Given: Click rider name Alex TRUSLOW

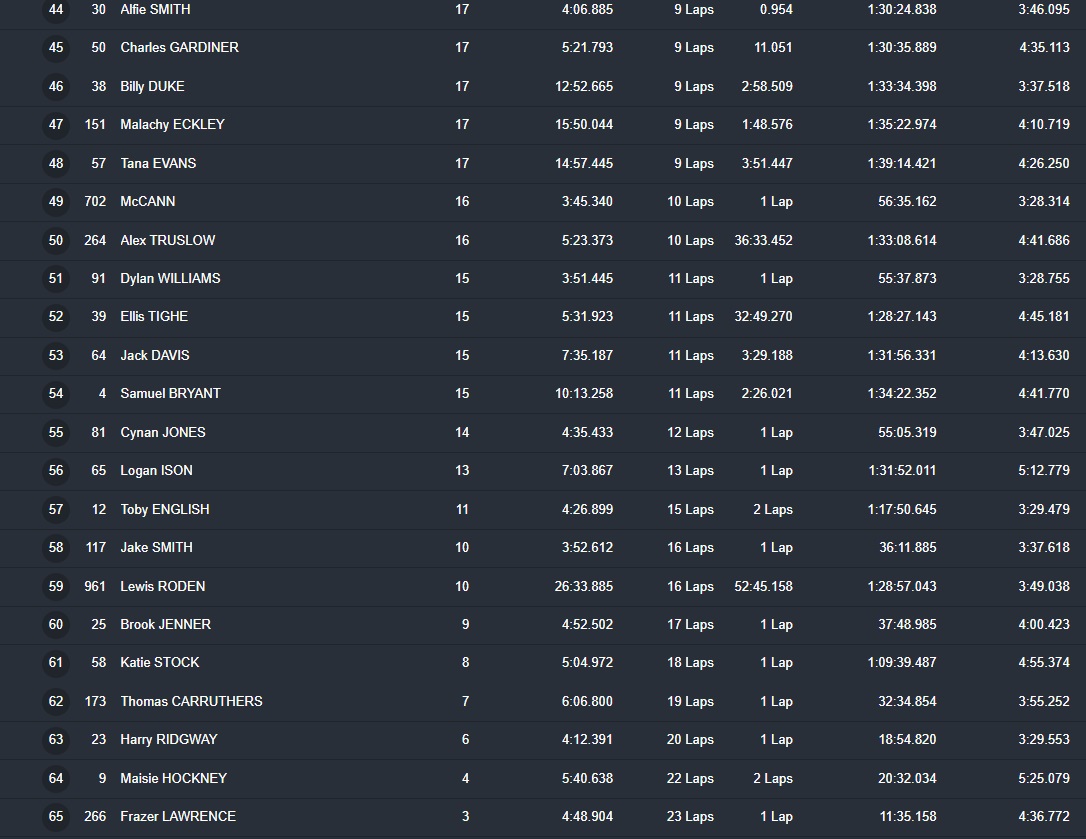Looking at the screenshot, I should [167, 240].
